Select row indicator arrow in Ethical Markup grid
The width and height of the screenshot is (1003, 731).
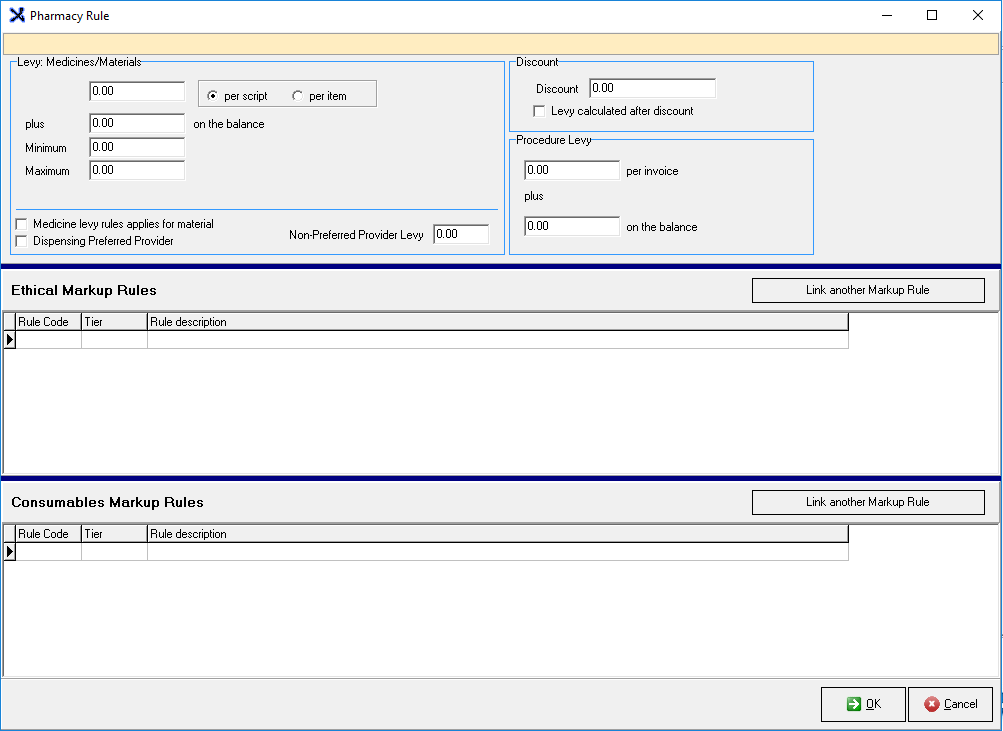click(x=10, y=340)
